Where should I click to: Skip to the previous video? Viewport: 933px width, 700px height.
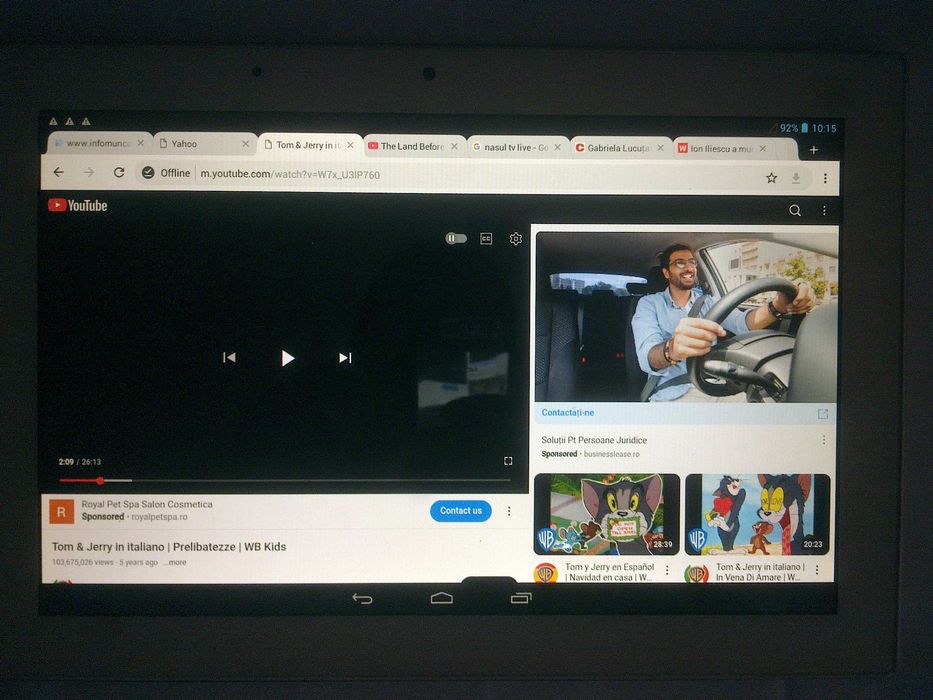tap(229, 357)
